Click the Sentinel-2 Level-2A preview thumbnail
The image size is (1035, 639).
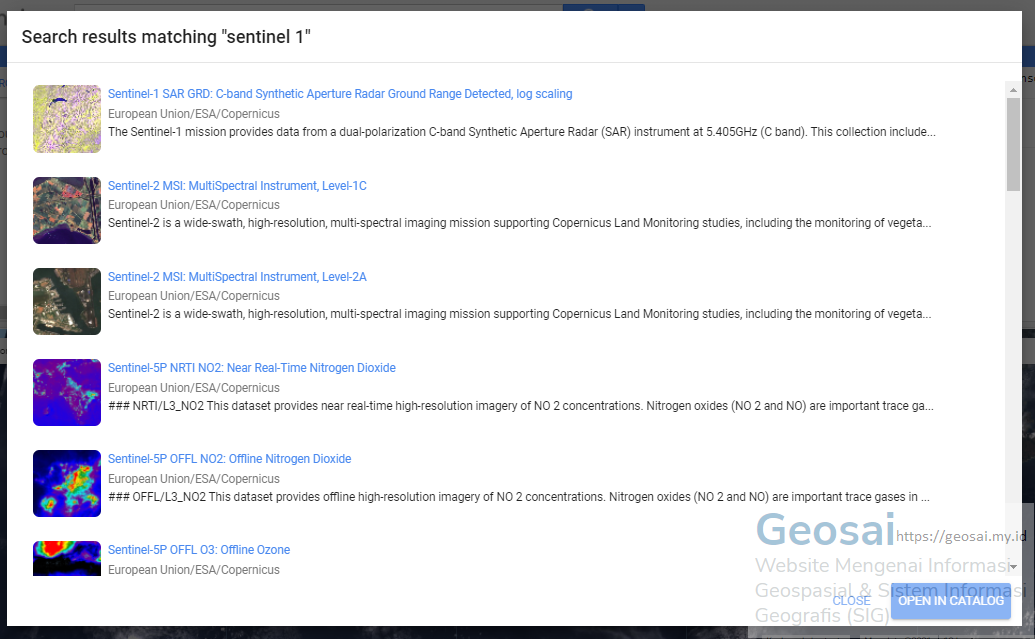[66, 301]
